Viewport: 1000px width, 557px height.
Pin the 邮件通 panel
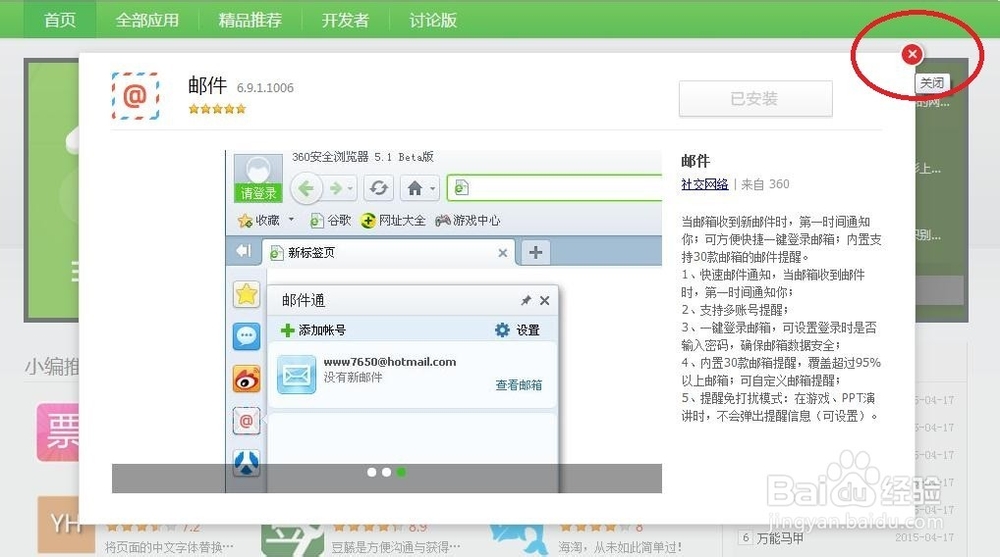[526, 301]
